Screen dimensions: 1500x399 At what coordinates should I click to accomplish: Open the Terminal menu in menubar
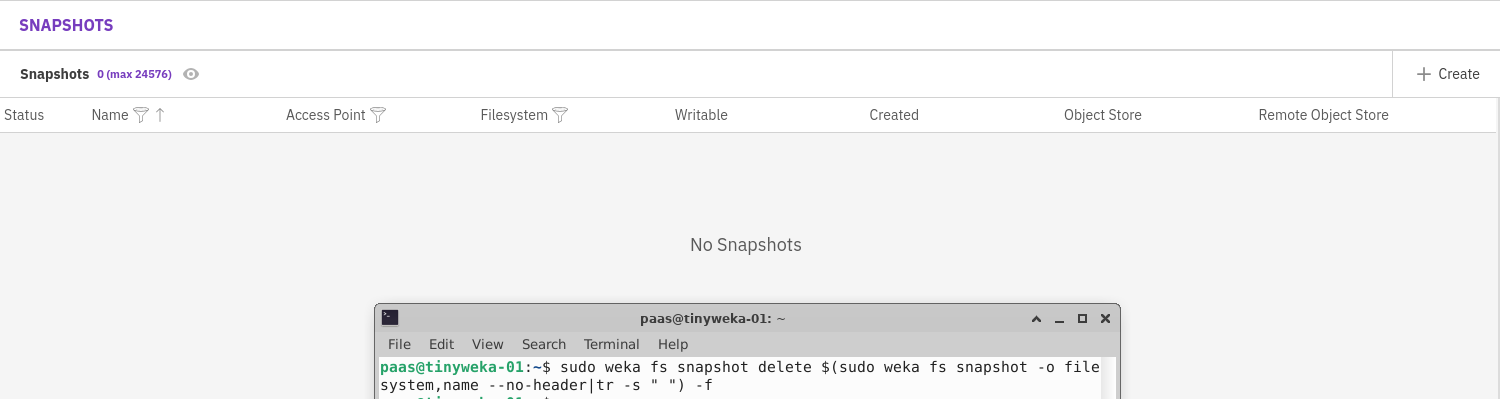(612, 344)
